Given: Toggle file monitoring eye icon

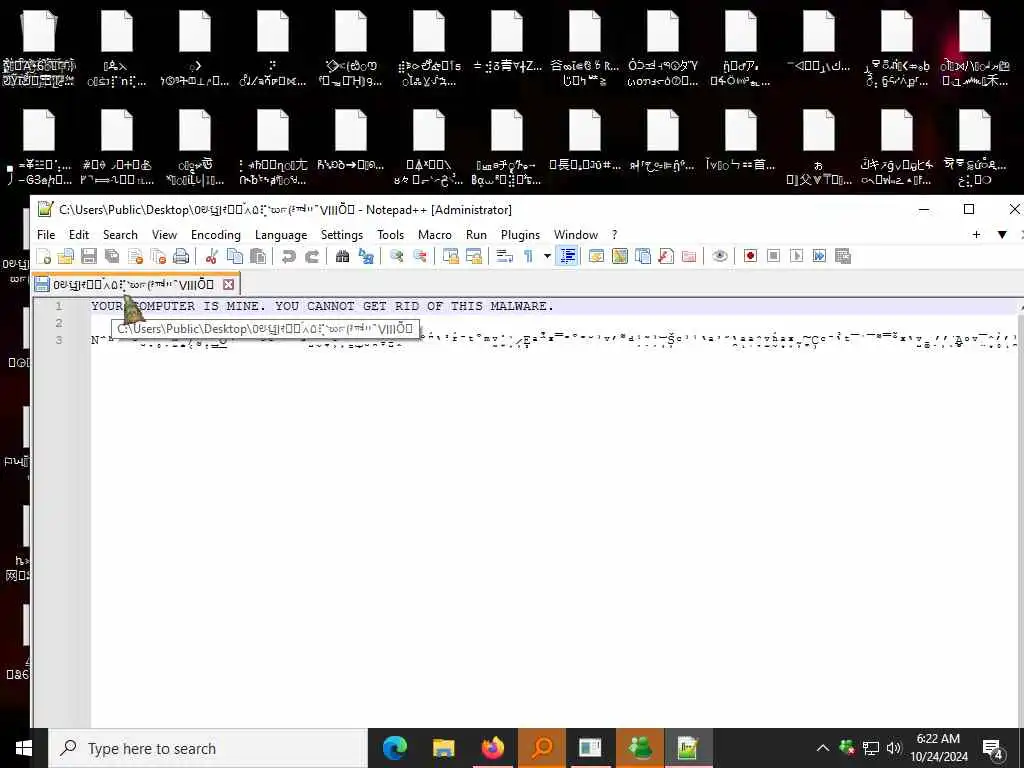Looking at the screenshot, I should (x=720, y=256).
